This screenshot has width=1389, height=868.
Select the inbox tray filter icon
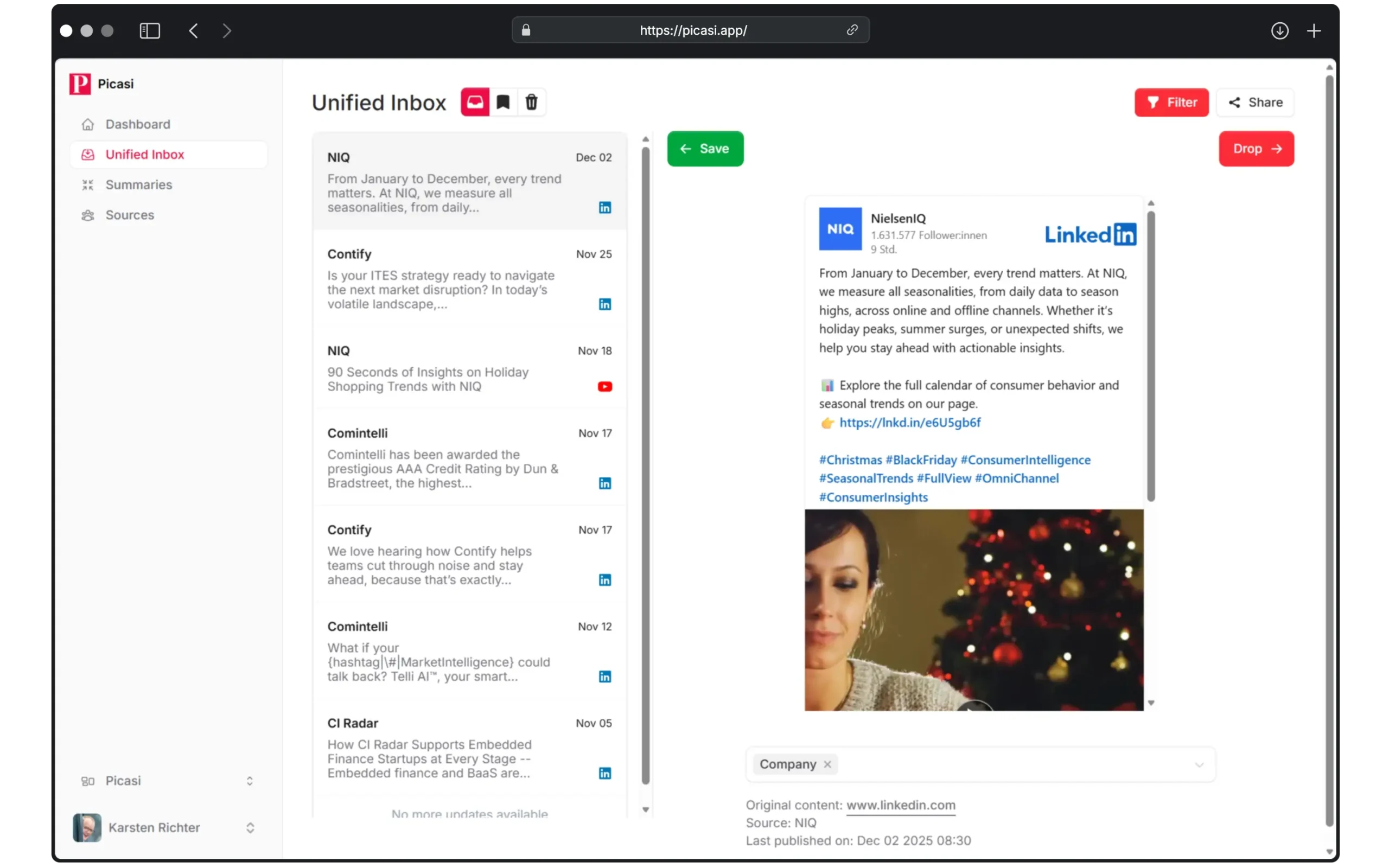point(474,102)
